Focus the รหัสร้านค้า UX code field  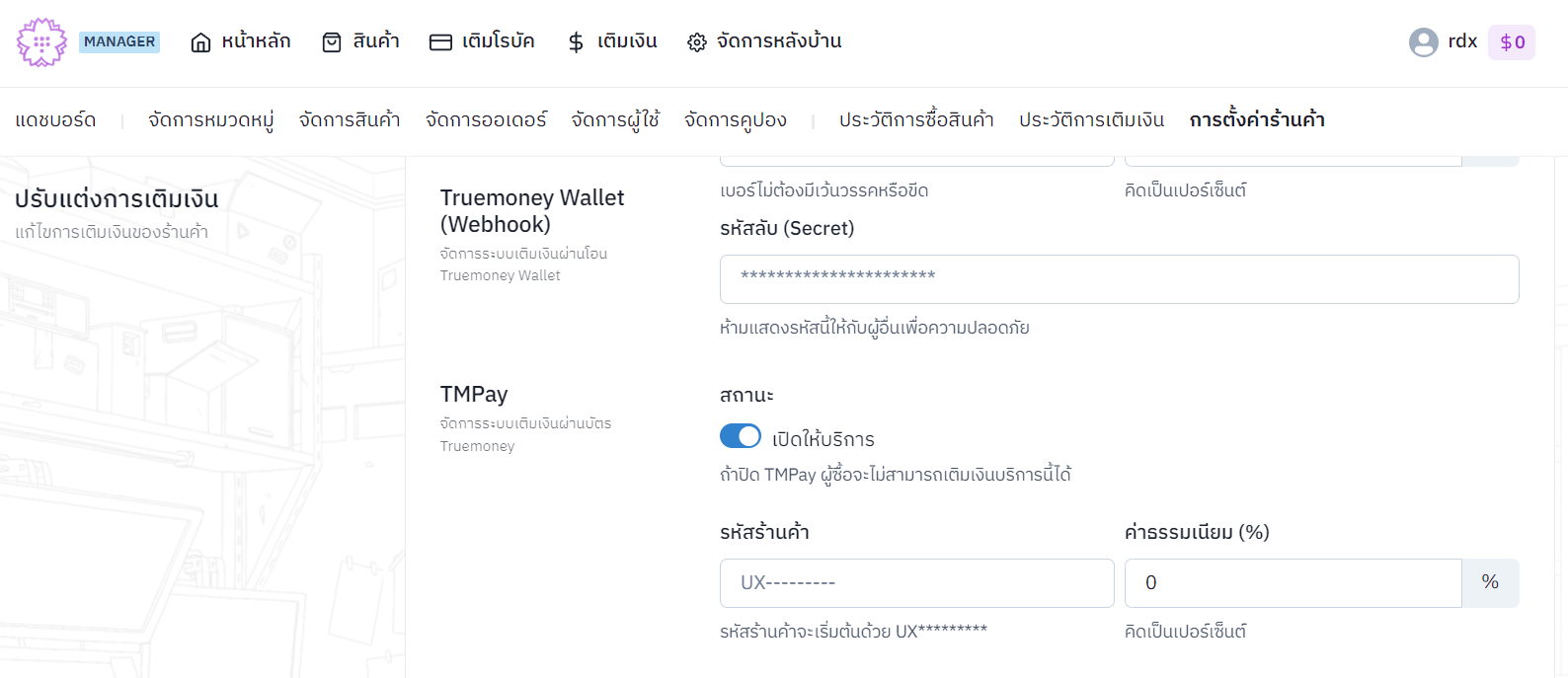[x=916, y=583]
